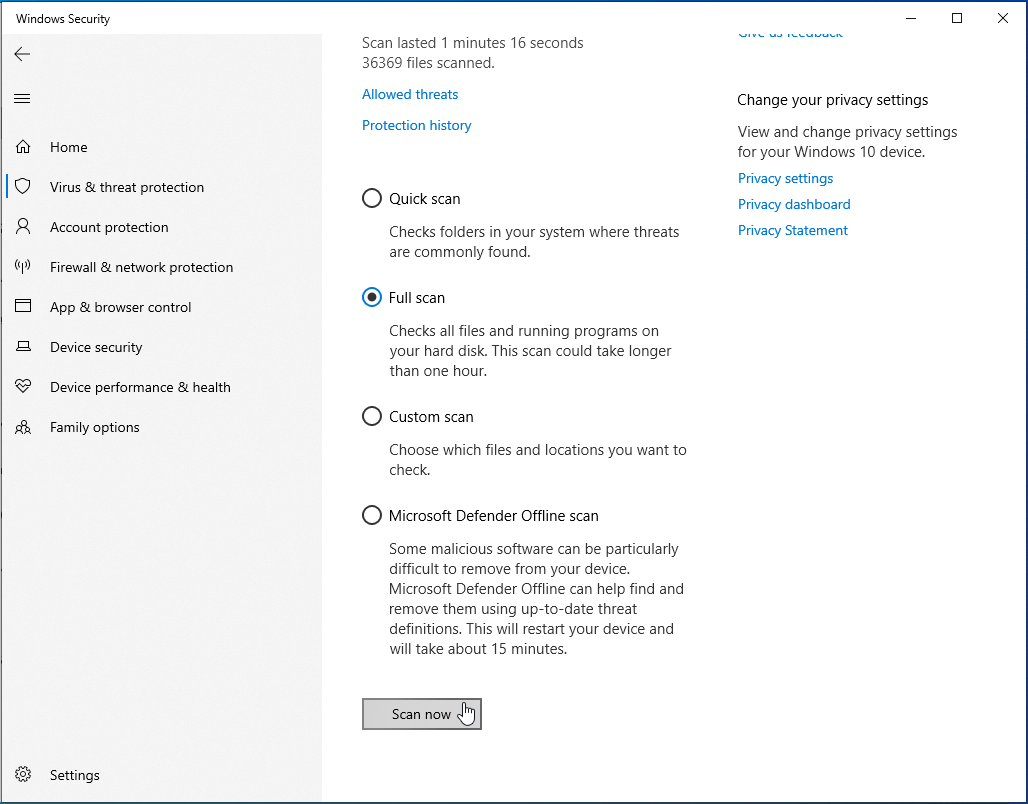Click the Firewall & network protection antenna icon
Screen dimensions: 1028x804
click(23, 267)
